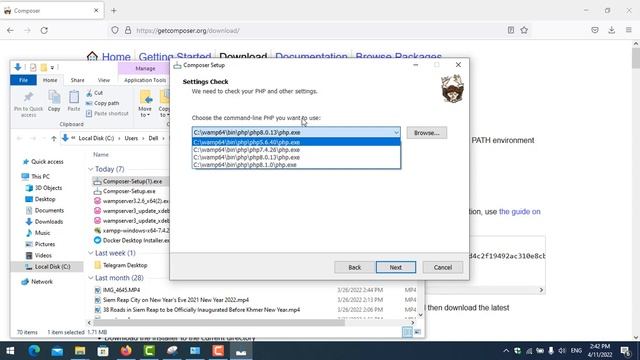
Task: Click browser back arrow
Action: click(x=10, y=30)
